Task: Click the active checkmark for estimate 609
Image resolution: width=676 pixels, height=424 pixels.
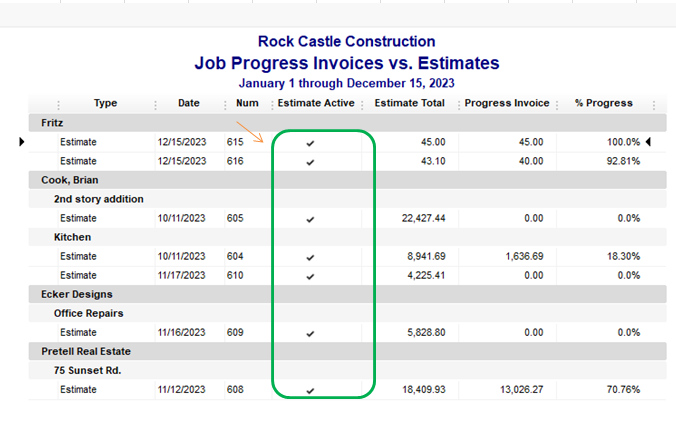Action: point(310,333)
